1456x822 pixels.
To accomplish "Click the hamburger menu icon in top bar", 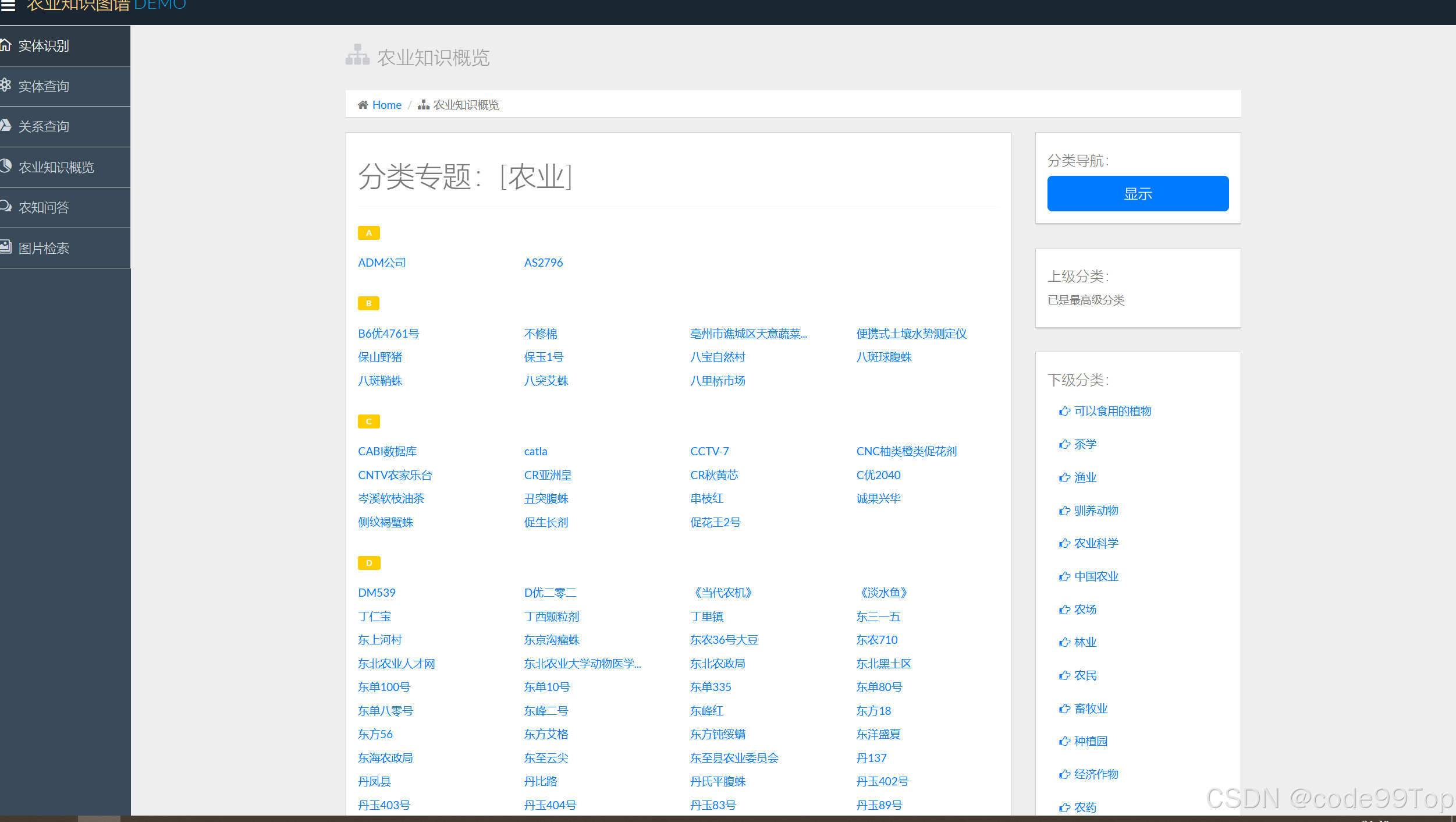I will [x=8, y=5].
